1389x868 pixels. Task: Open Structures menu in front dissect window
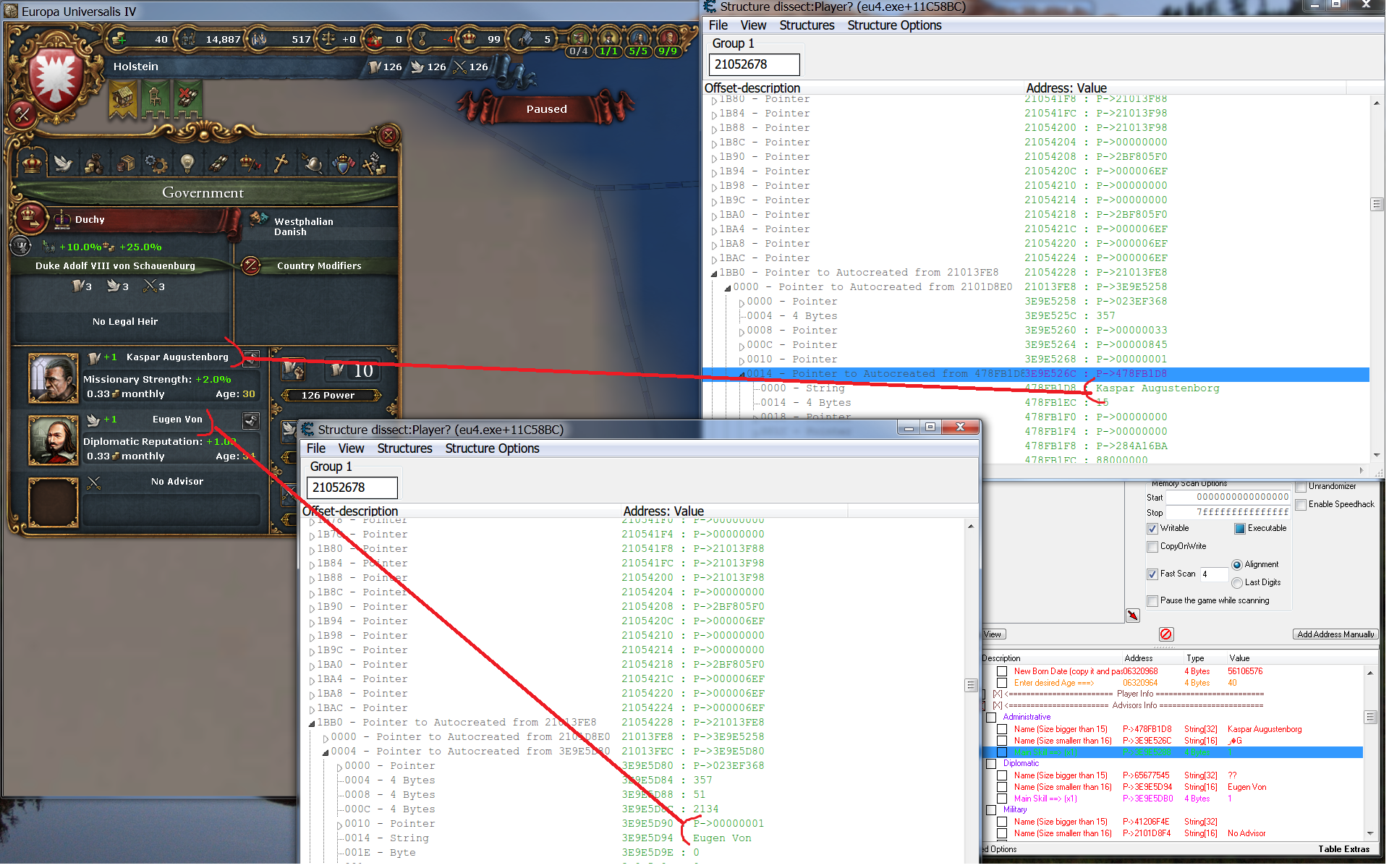404,448
